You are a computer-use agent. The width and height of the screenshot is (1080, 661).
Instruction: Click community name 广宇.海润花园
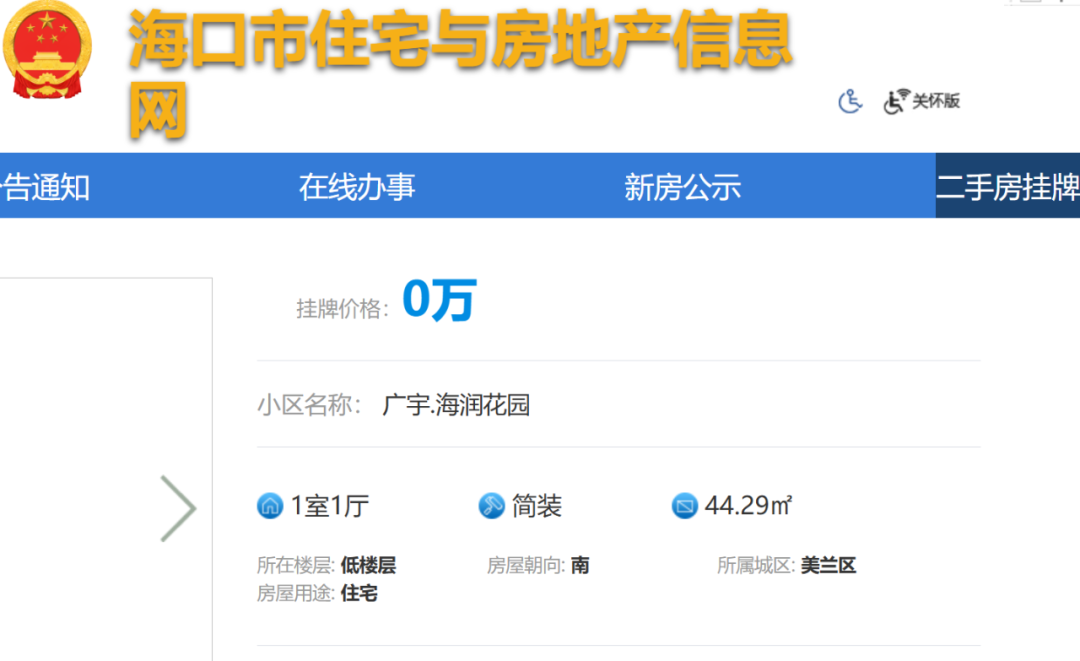pos(456,405)
